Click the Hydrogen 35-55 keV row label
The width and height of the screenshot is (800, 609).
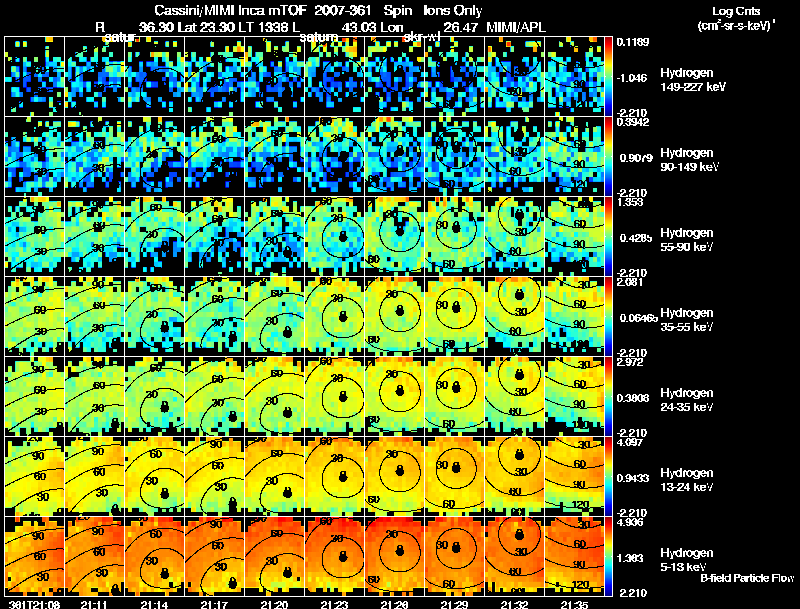click(687, 320)
